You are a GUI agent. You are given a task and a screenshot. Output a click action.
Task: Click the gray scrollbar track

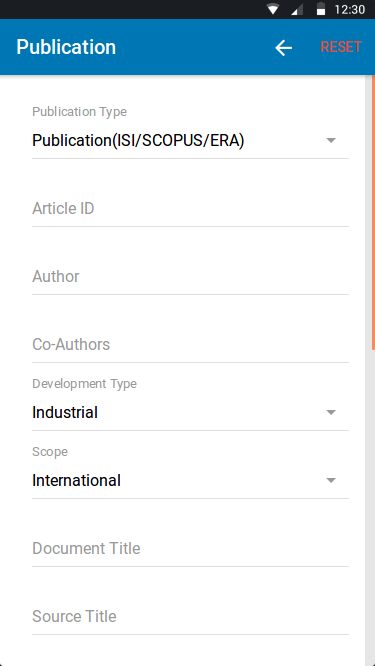(370, 510)
